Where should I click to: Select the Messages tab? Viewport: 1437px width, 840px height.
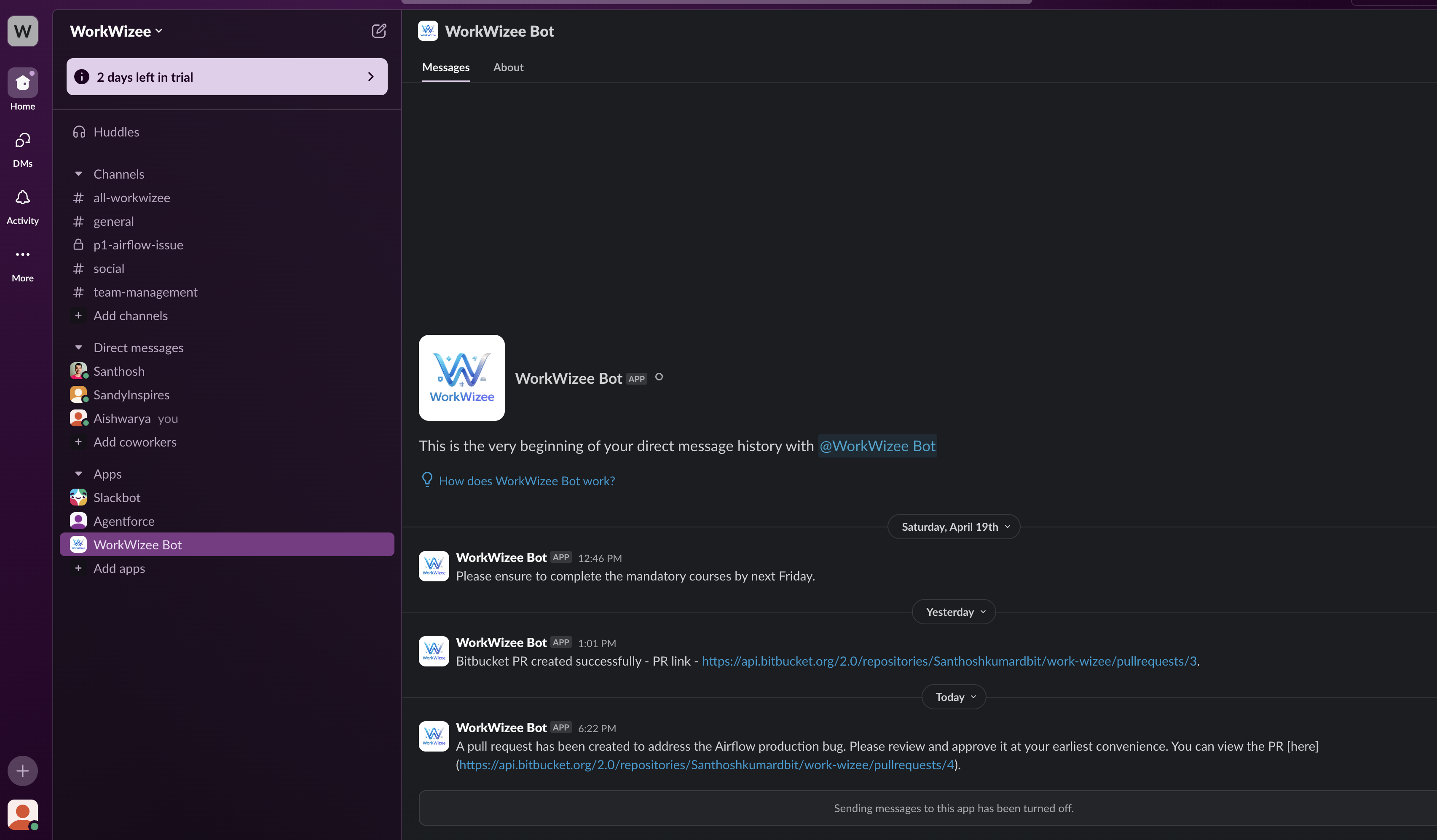pos(446,67)
